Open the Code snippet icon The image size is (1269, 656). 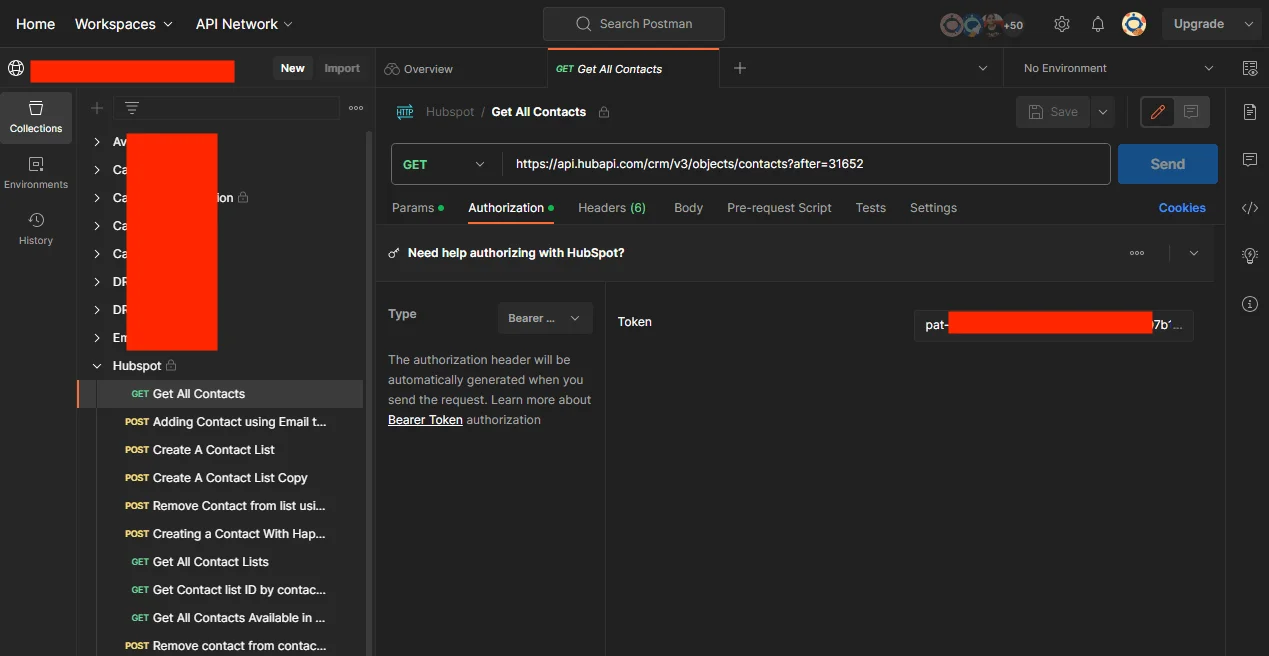click(x=1250, y=208)
